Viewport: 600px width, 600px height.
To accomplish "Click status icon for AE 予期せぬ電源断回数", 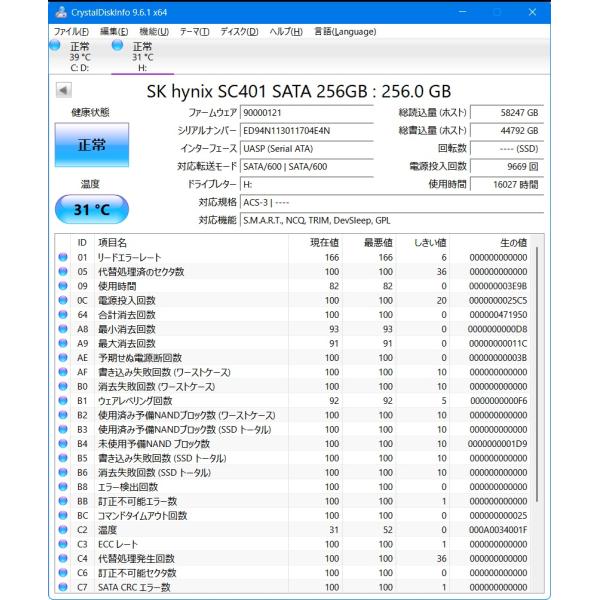I will tap(63, 358).
